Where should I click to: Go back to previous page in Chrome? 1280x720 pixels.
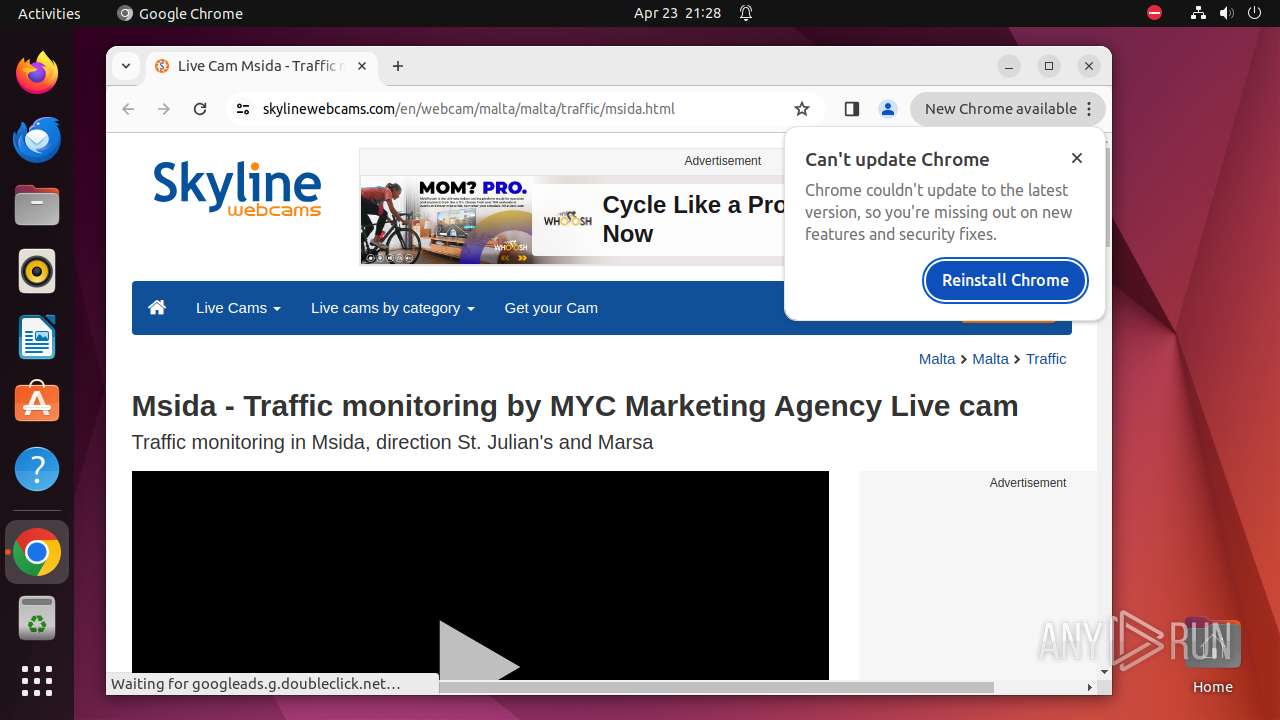coord(128,109)
